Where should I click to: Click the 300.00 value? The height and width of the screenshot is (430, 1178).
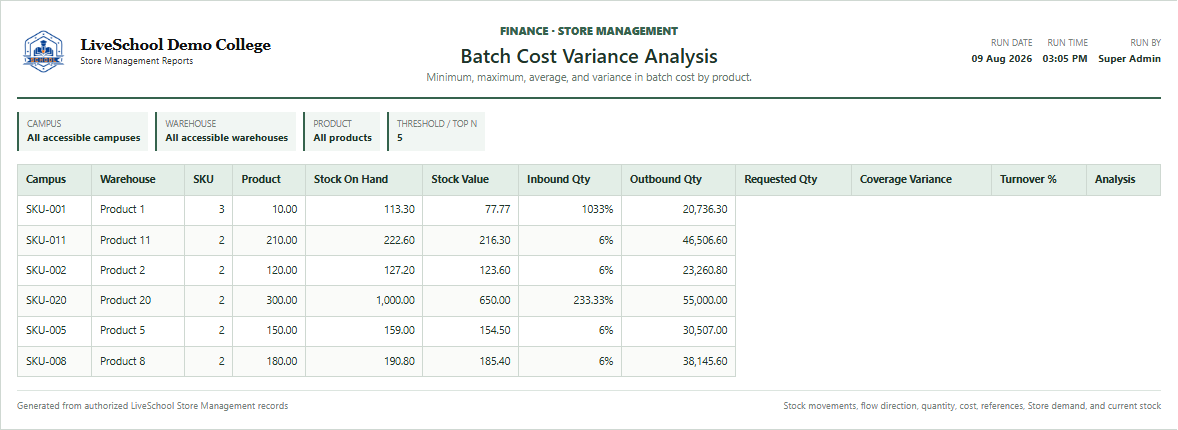point(282,300)
